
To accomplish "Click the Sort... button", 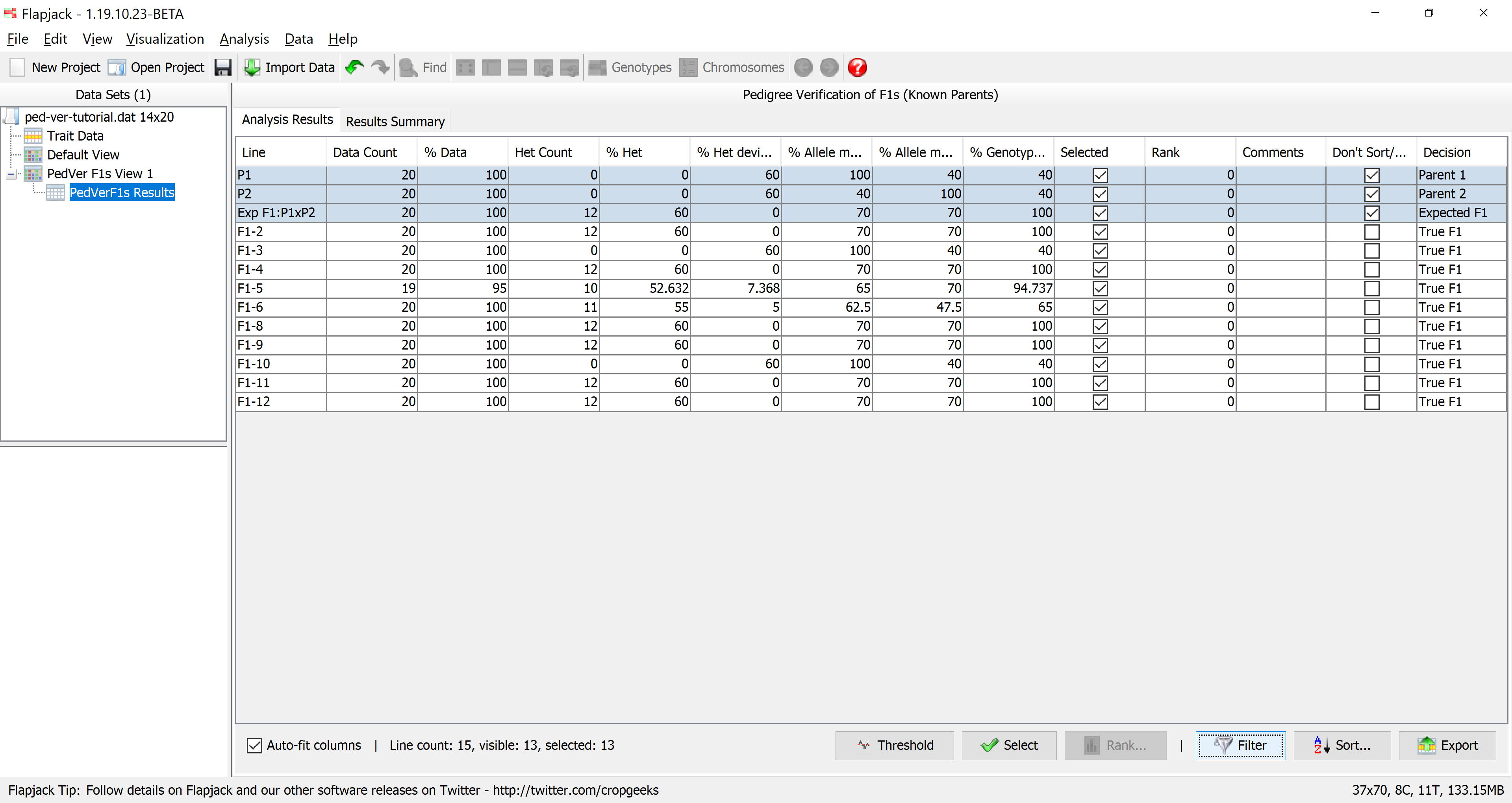I will pos(1342,746).
